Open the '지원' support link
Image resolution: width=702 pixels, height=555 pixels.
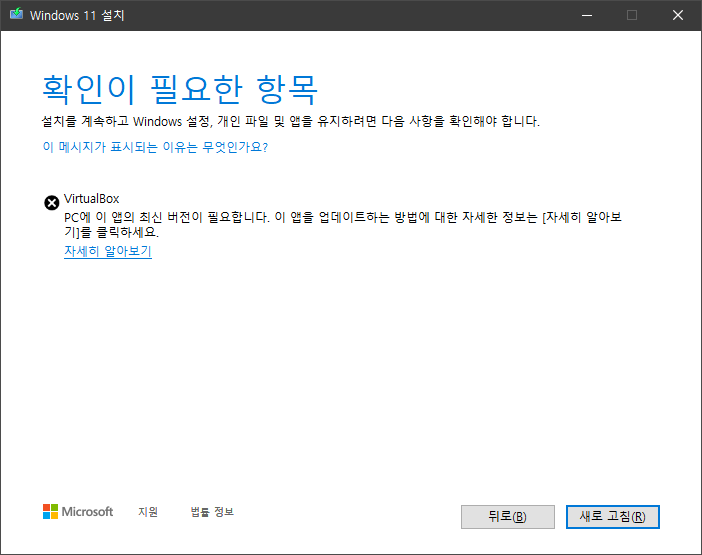(148, 512)
